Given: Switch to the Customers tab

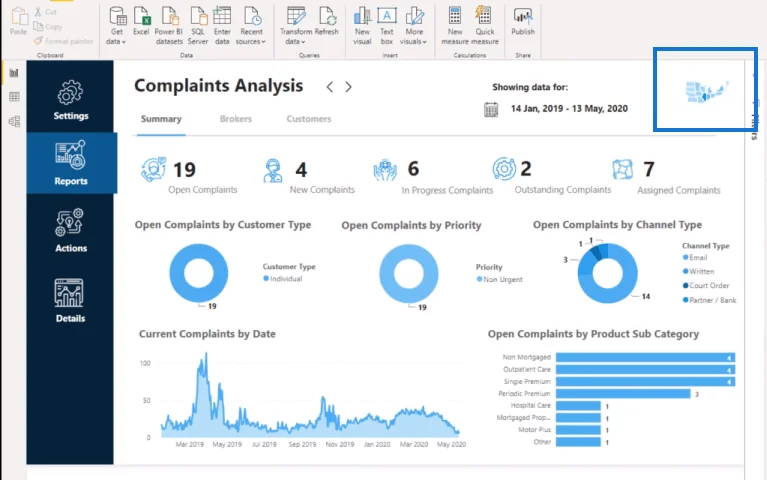Looking at the screenshot, I should pos(309,119).
